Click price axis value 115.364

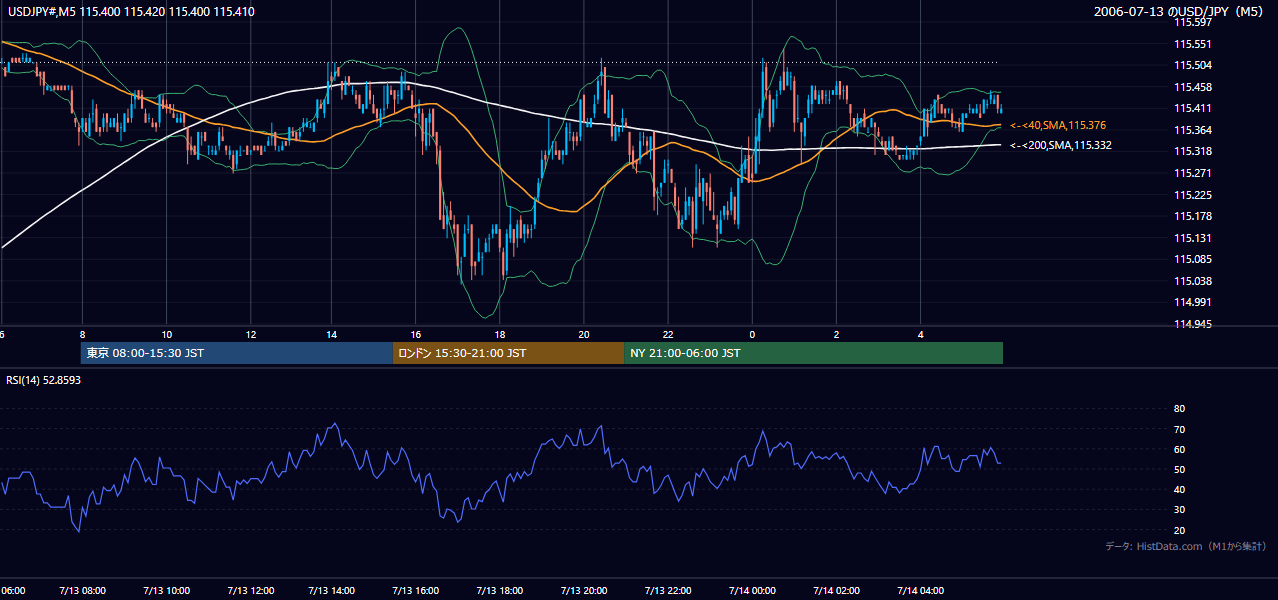[1192, 130]
